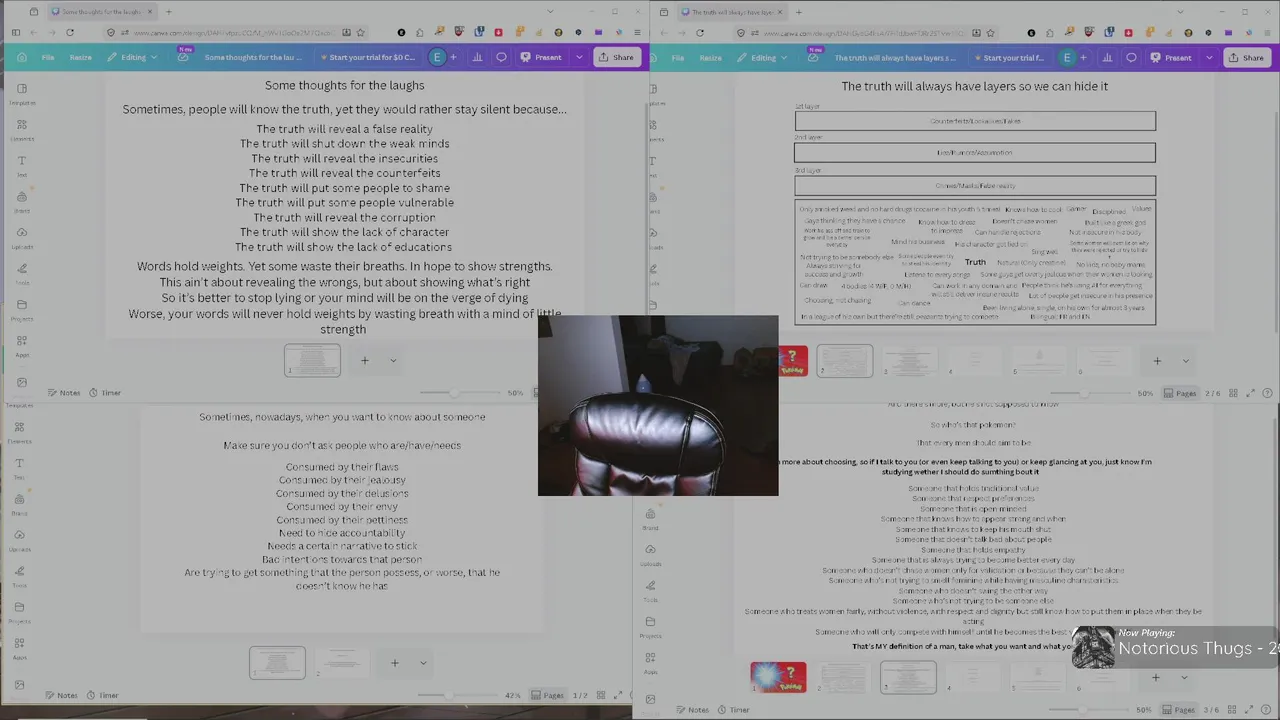Add page plus button in upper-right window
The width and height of the screenshot is (1280, 720).
click(1157, 360)
